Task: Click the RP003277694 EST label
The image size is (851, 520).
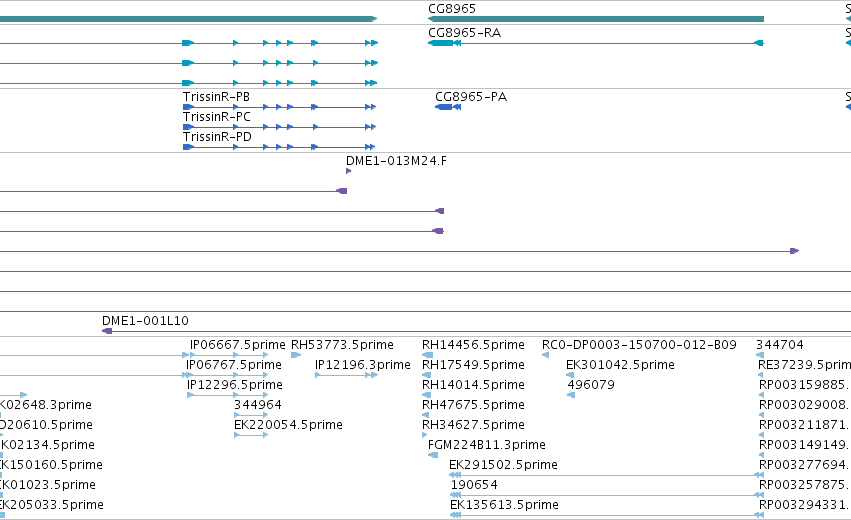Action: click(x=804, y=465)
